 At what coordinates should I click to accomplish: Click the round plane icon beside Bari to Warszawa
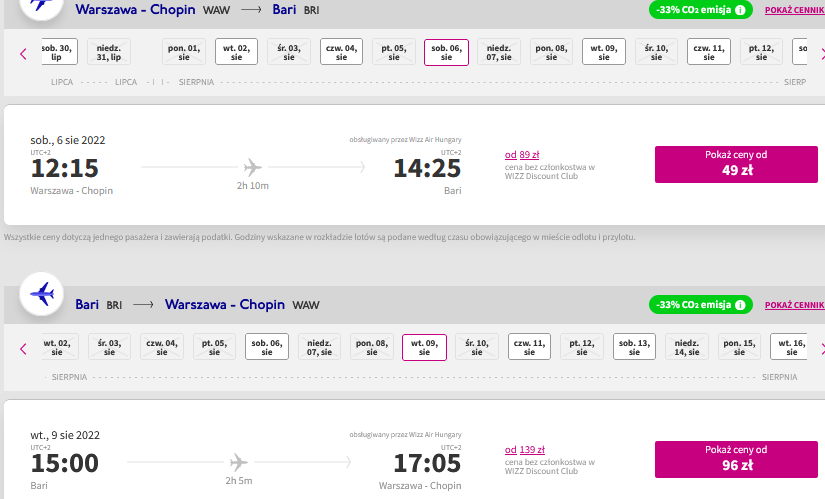tap(42, 294)
